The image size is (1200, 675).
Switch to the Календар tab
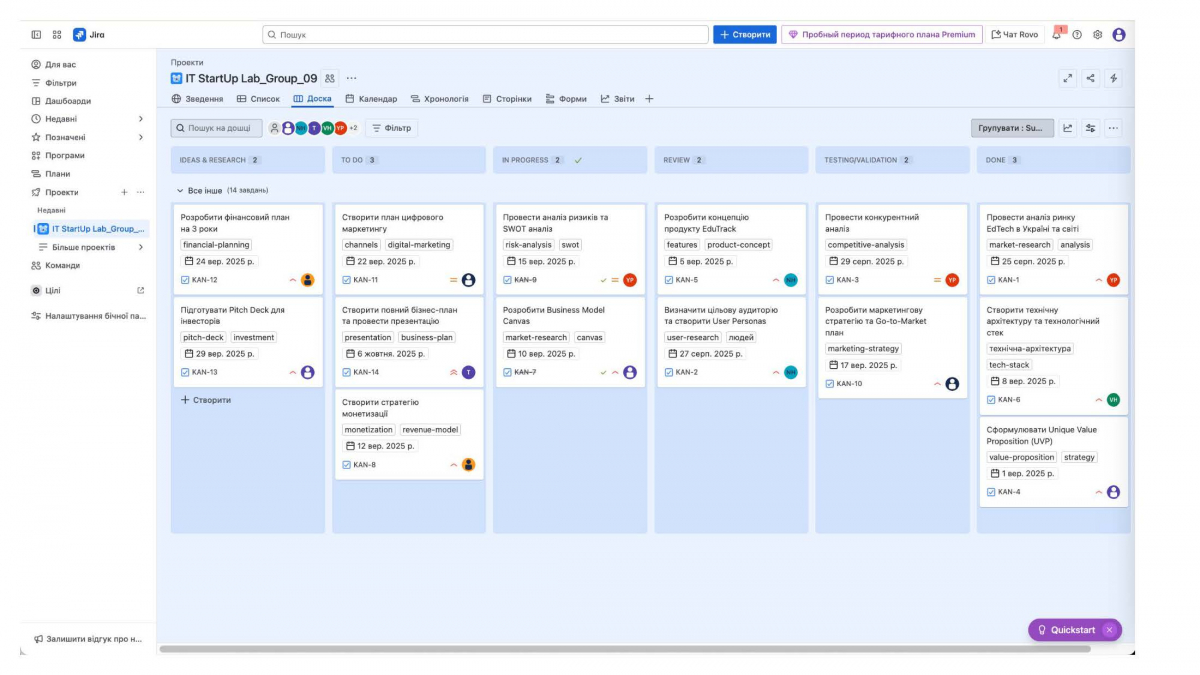click(x=371, y=99)
